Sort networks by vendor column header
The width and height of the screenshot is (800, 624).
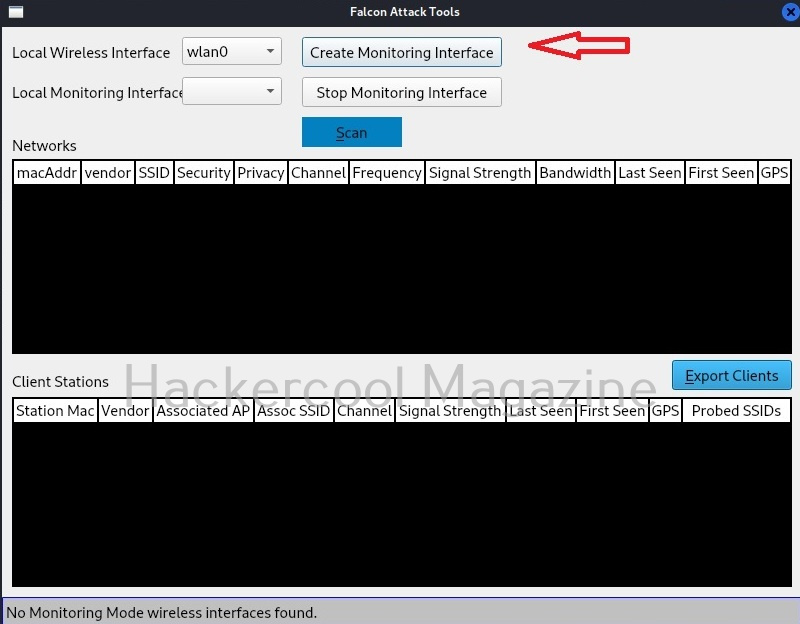pos(108,172)
